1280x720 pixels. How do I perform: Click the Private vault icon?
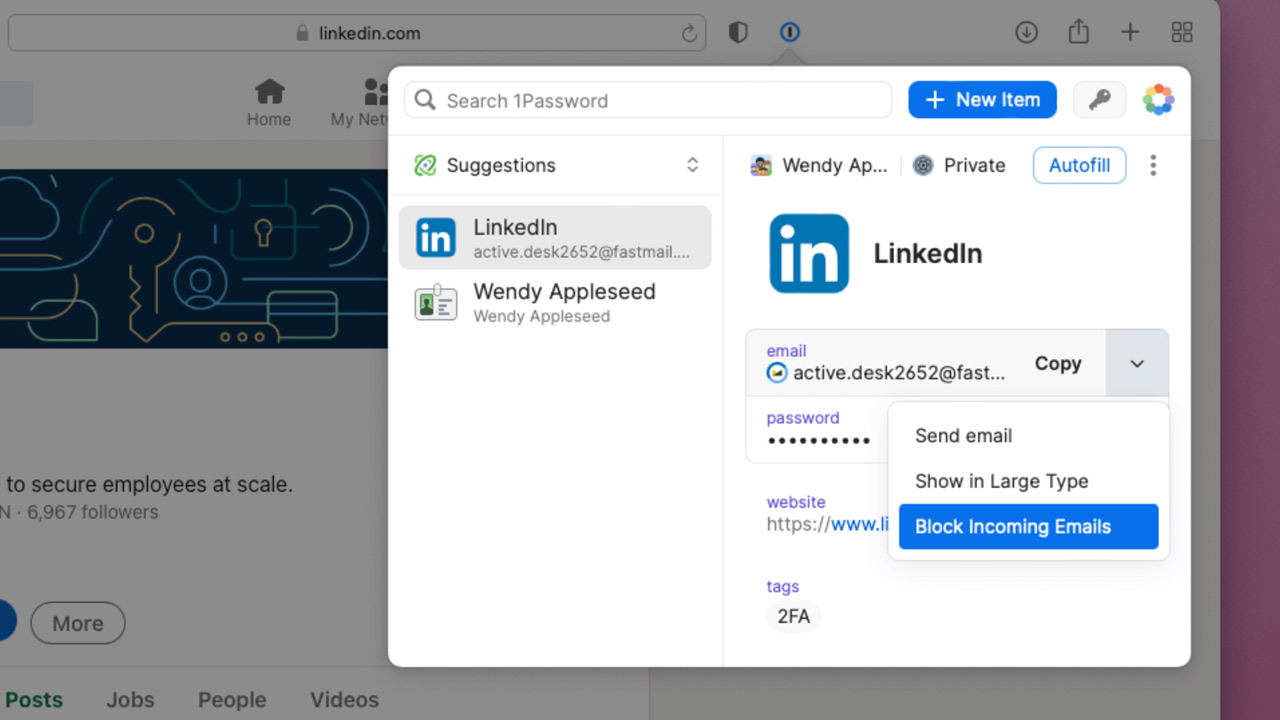click(923, 166)
